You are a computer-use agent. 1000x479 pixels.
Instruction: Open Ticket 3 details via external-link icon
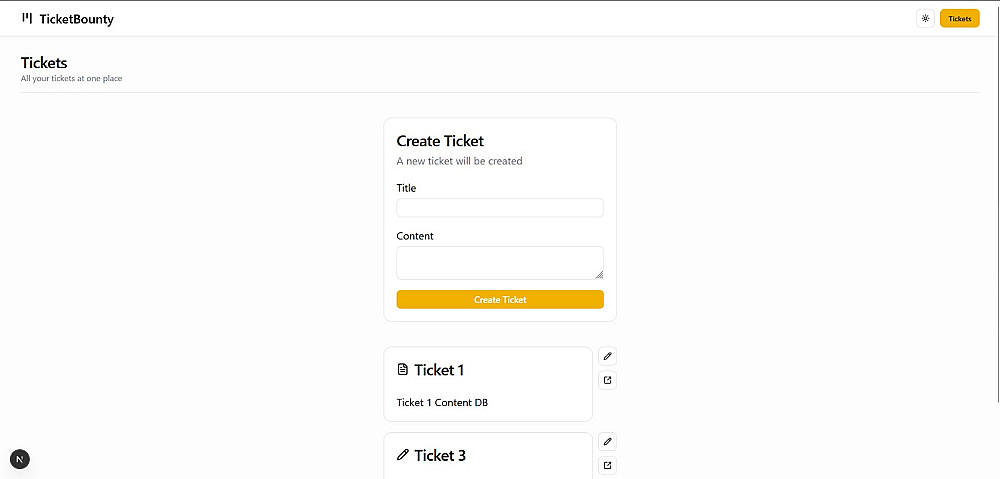pyautogui.click(x=607, y=465)
